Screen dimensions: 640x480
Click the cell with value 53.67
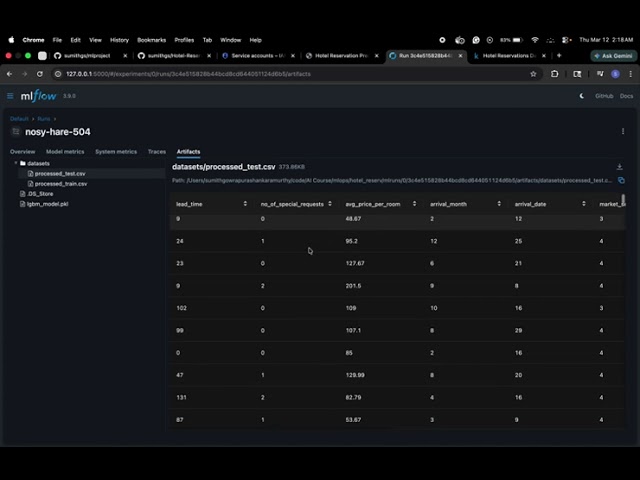[353, 420]
